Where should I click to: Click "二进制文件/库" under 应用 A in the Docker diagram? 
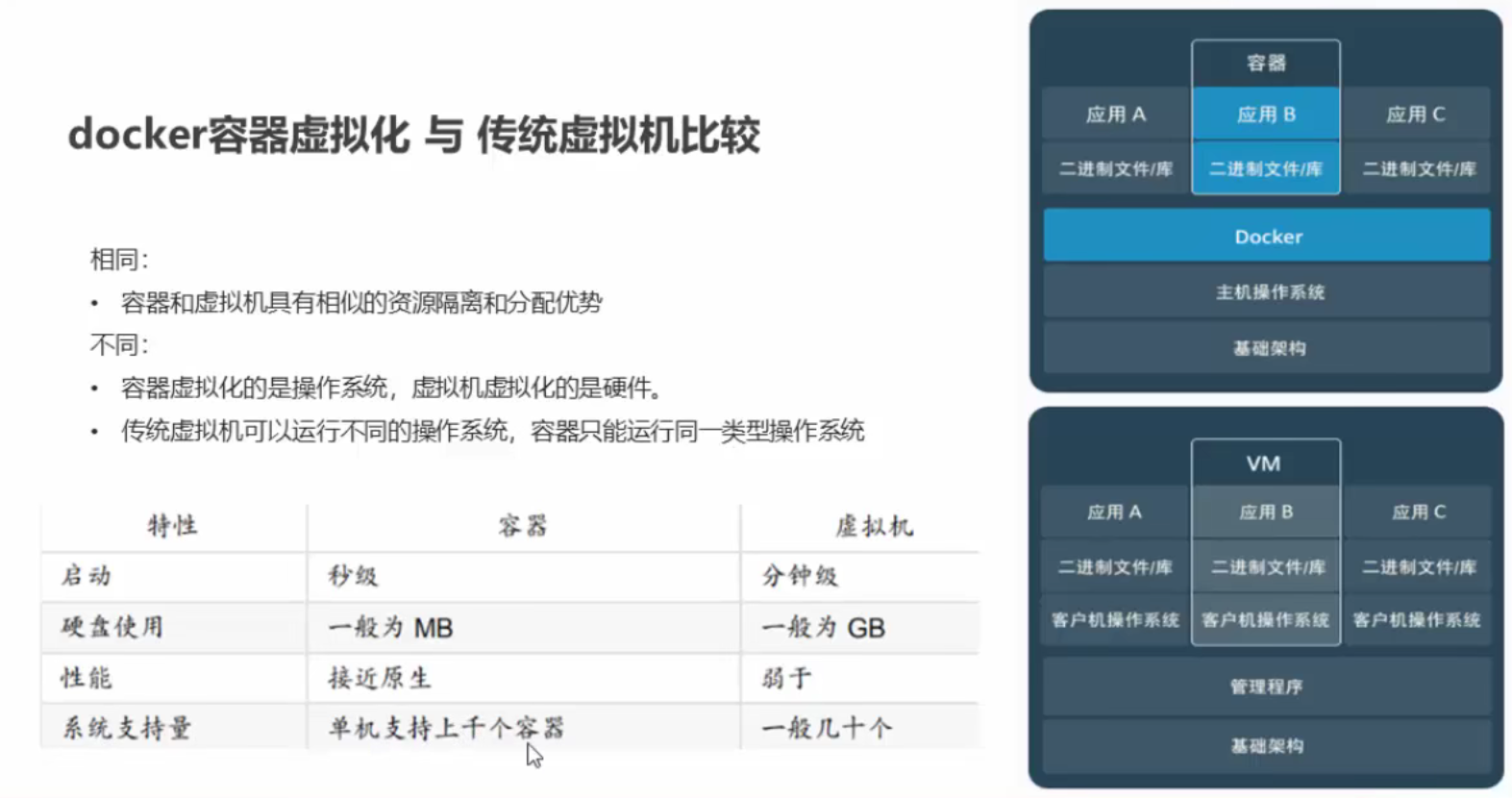click(x=1116, y=168)
